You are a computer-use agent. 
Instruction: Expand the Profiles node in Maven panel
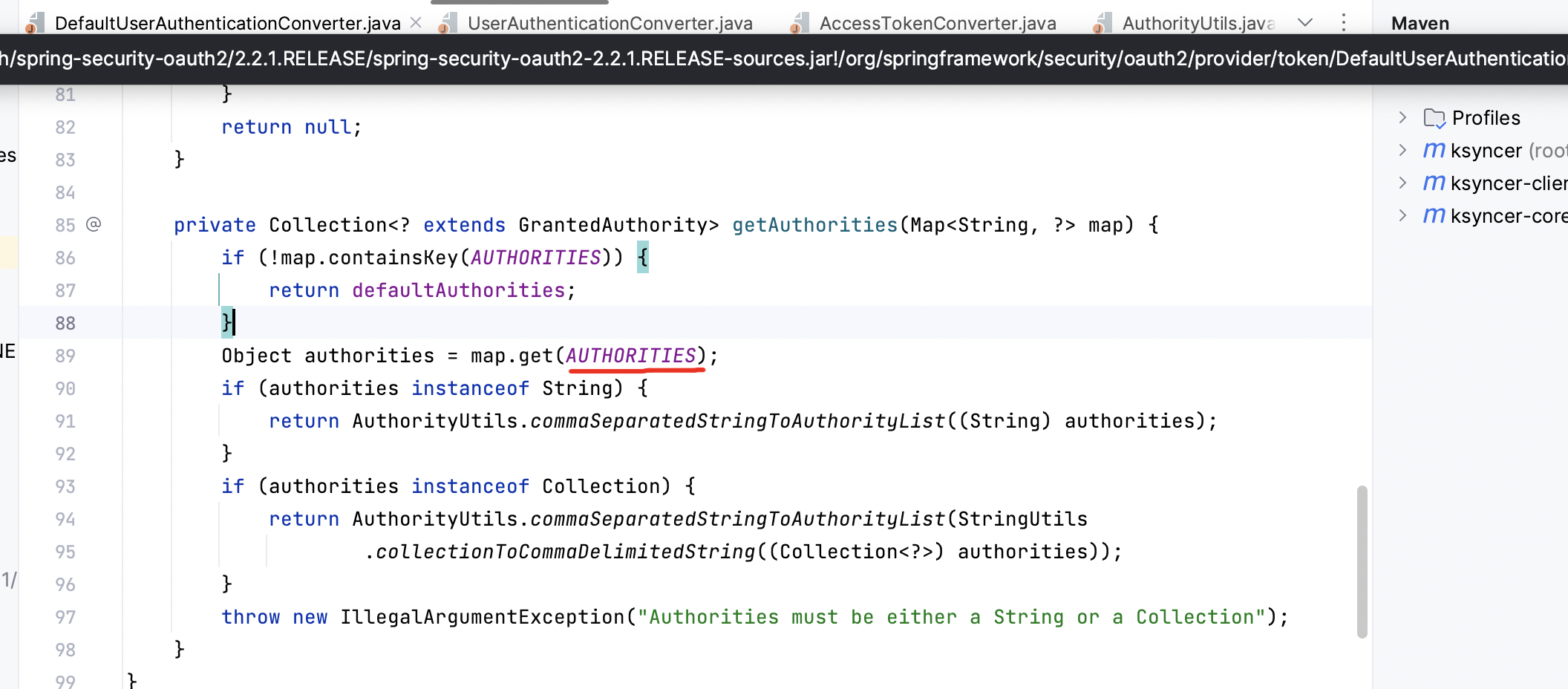click(x=1402, y=117)
